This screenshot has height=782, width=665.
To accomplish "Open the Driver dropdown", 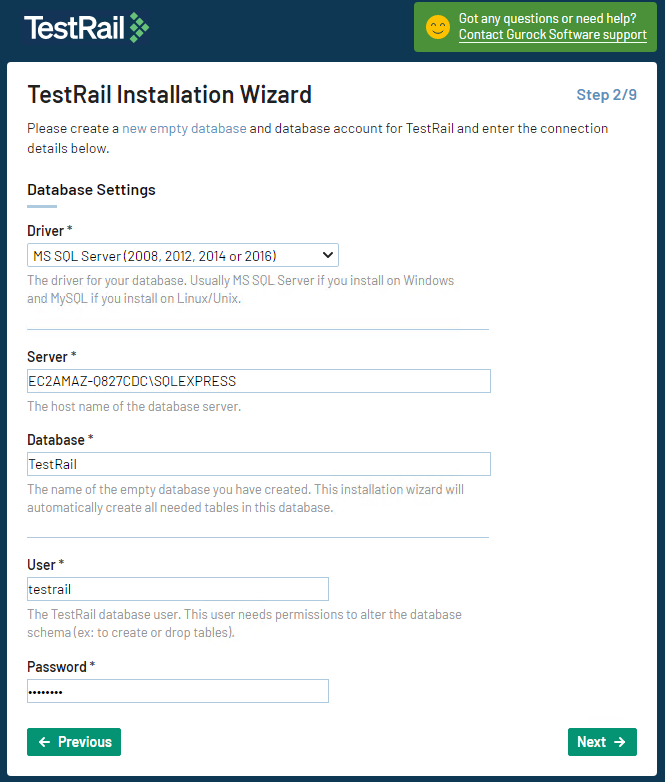I will (x=183, y=255).
